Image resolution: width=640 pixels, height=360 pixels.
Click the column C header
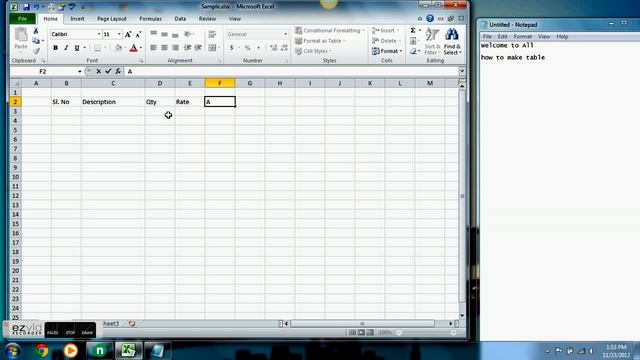113,83
